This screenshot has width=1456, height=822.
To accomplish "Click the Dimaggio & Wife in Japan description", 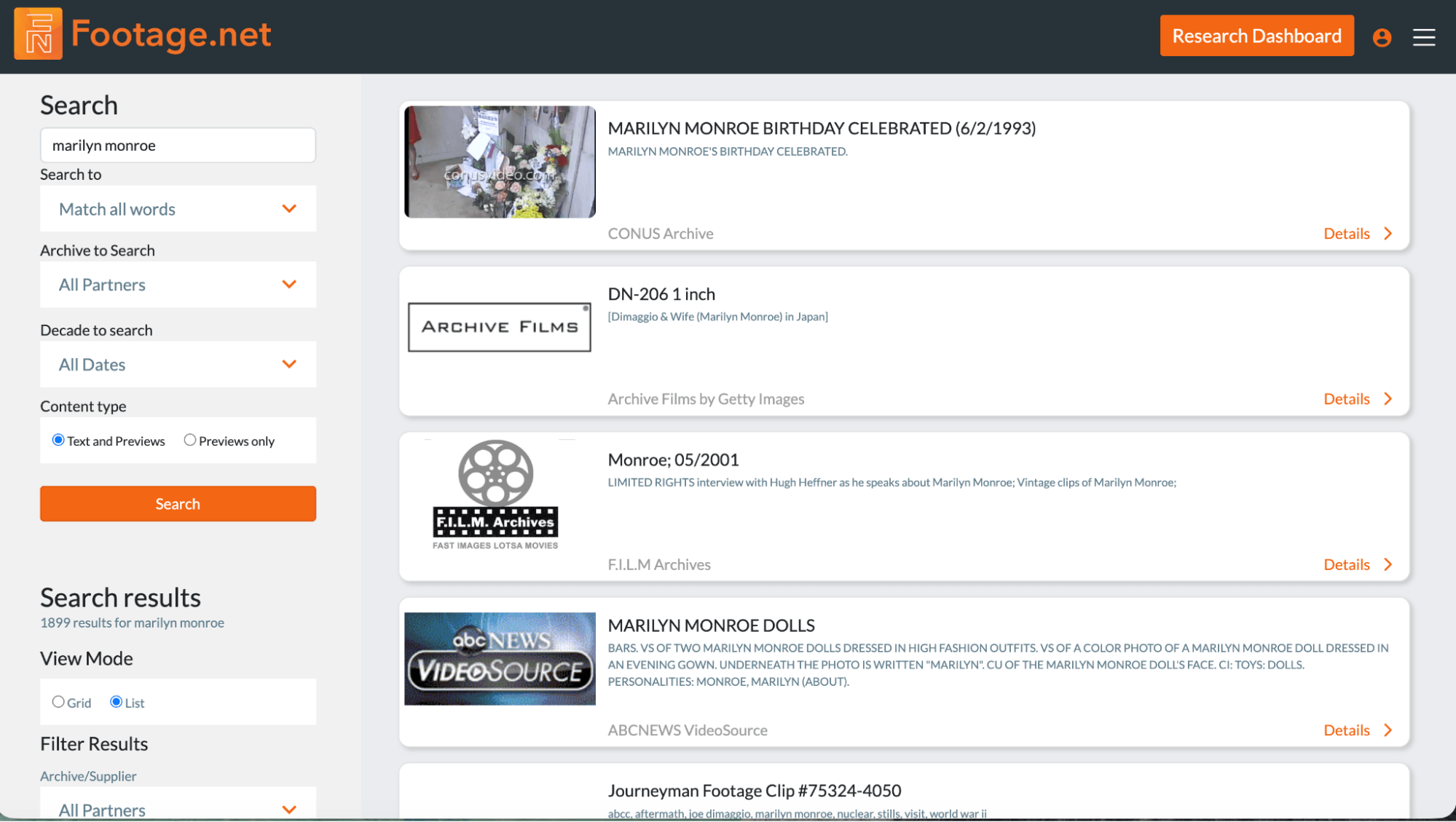I will pyautogui.click(x=717, y=317).
